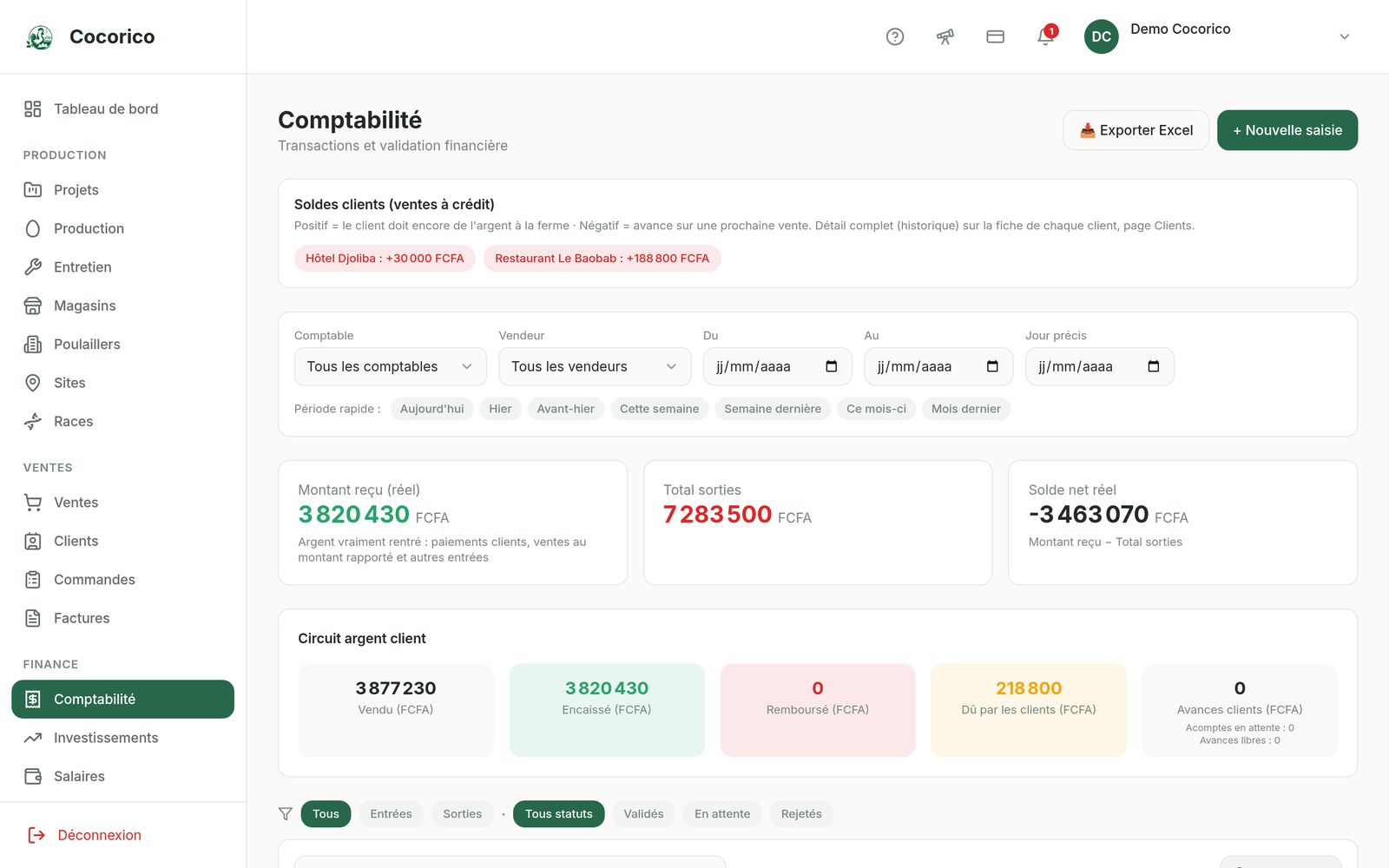Open calendar picker in the Au field
This screenshot has width=1389, height=868.
[x=992, y=366]
